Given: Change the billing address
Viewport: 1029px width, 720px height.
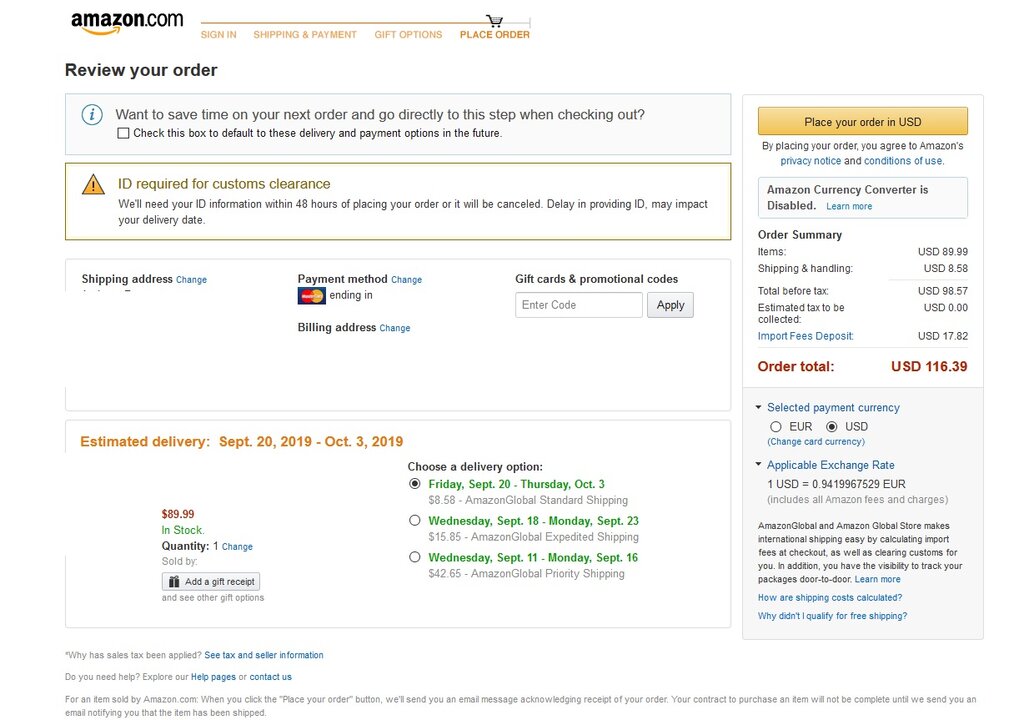Looking at the screenshot, I should coord(394,328).
